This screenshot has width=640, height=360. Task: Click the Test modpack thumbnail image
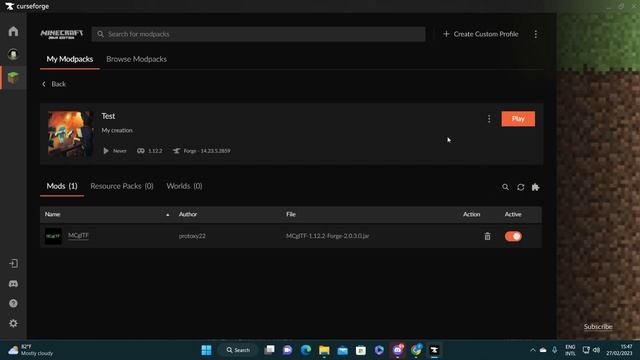(71, 134)
